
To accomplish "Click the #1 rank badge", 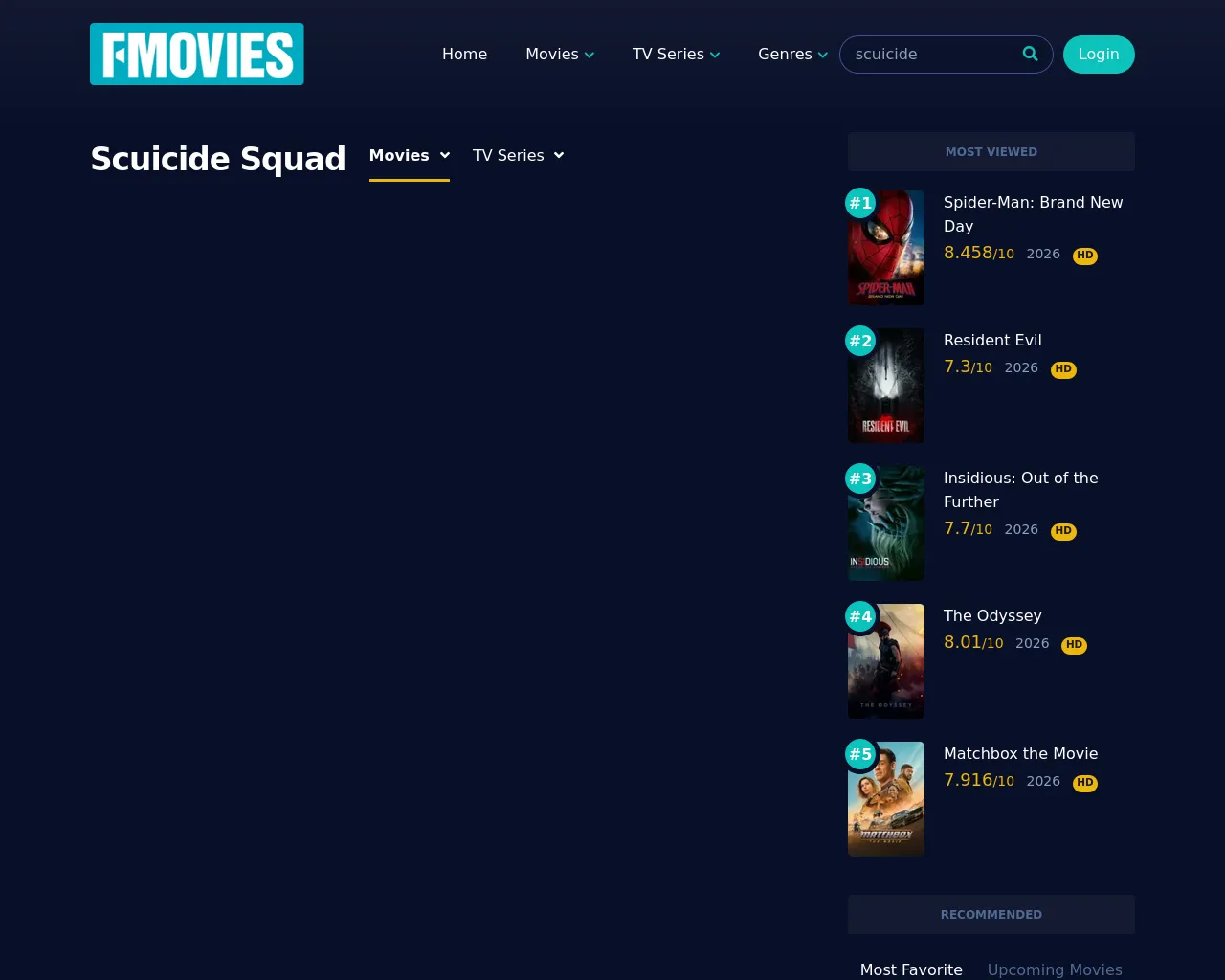I will click(860, 203).
